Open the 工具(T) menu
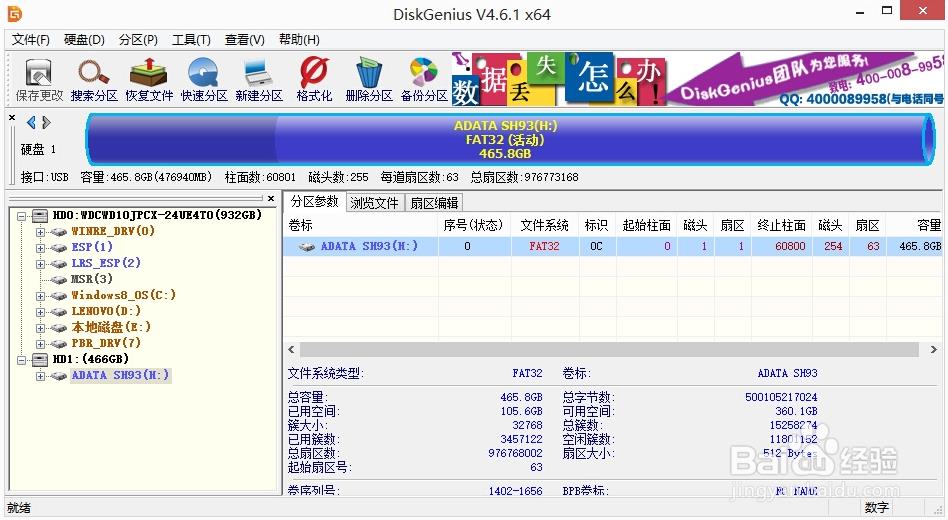 pos(191,40)
